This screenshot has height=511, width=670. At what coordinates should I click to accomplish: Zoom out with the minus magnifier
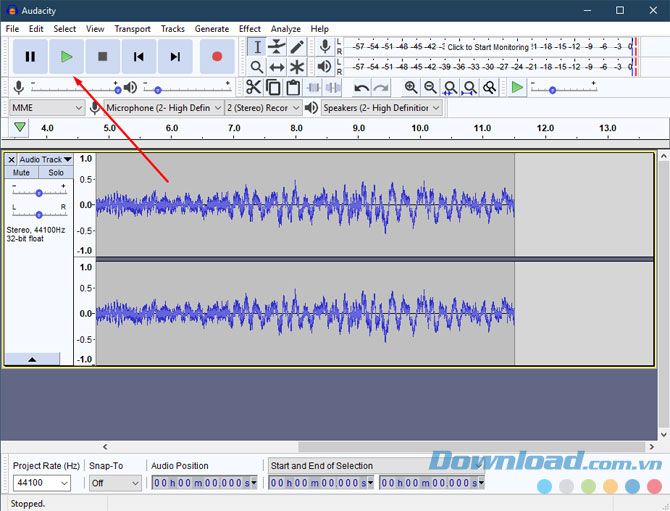430,88
